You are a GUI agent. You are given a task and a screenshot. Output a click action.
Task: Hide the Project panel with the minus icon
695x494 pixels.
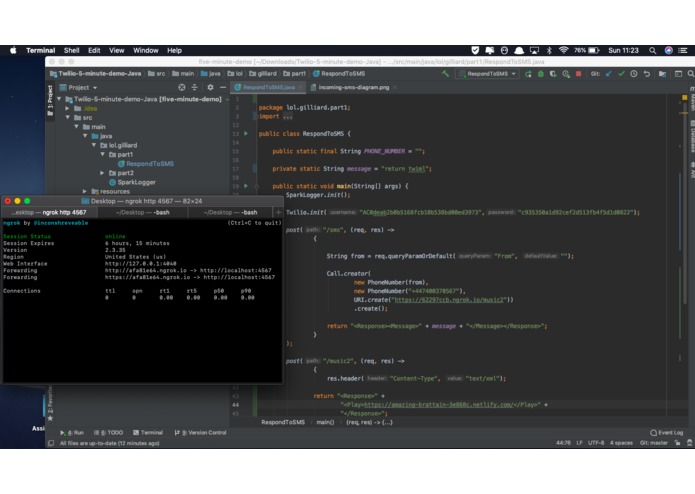point(223,88)
